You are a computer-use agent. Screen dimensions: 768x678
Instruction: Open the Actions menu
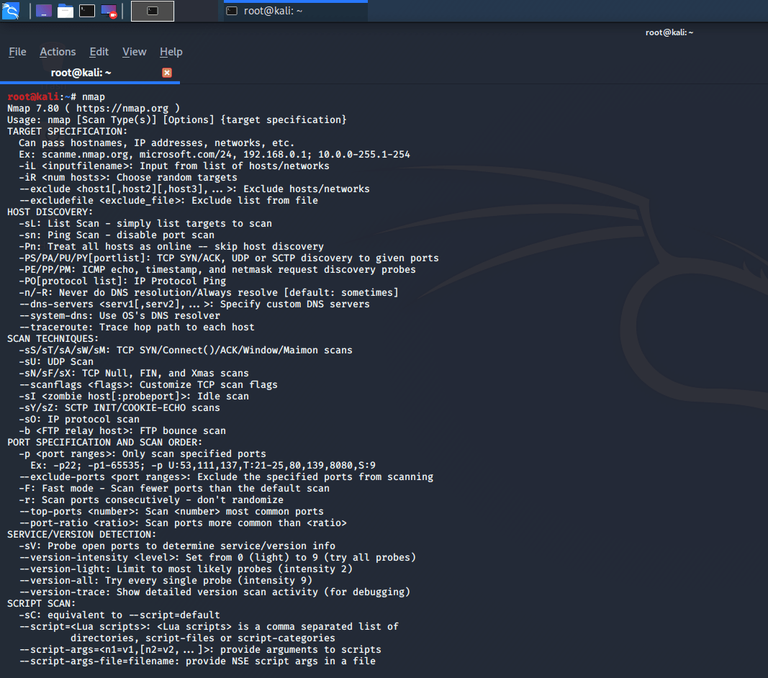(x=58, y=51)
